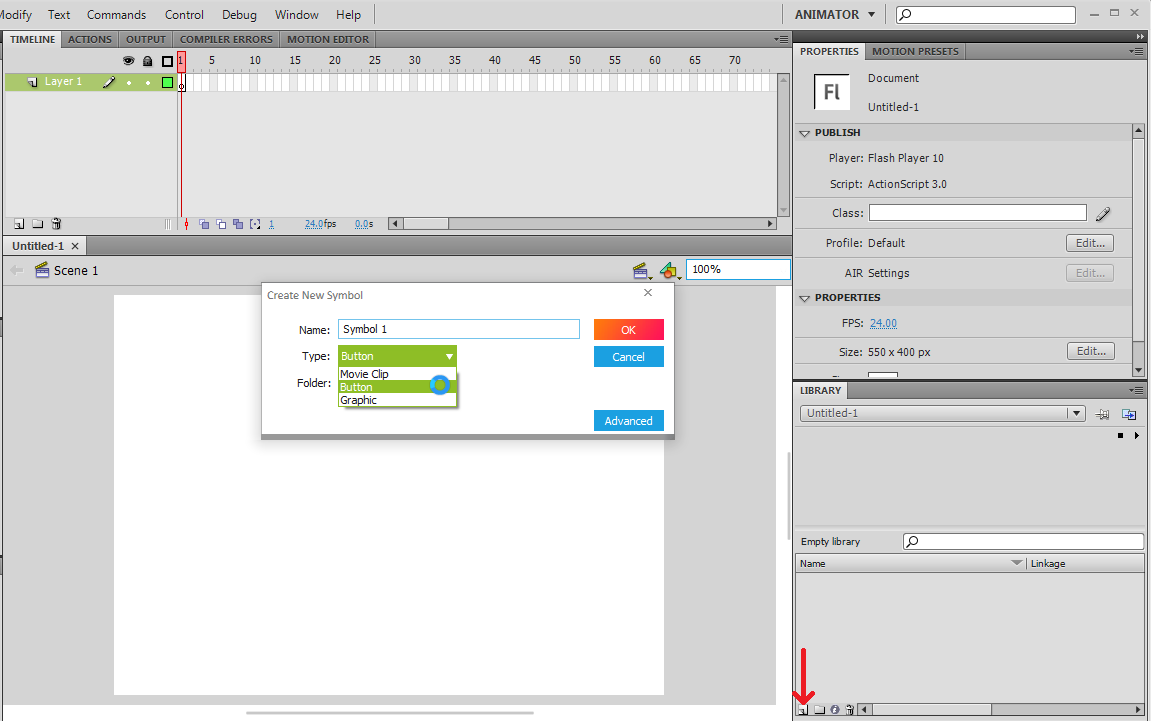Screen dimensions: 1151x721
Task: Switch to the Motion Editor tab
Action: [x=328, y=40]
